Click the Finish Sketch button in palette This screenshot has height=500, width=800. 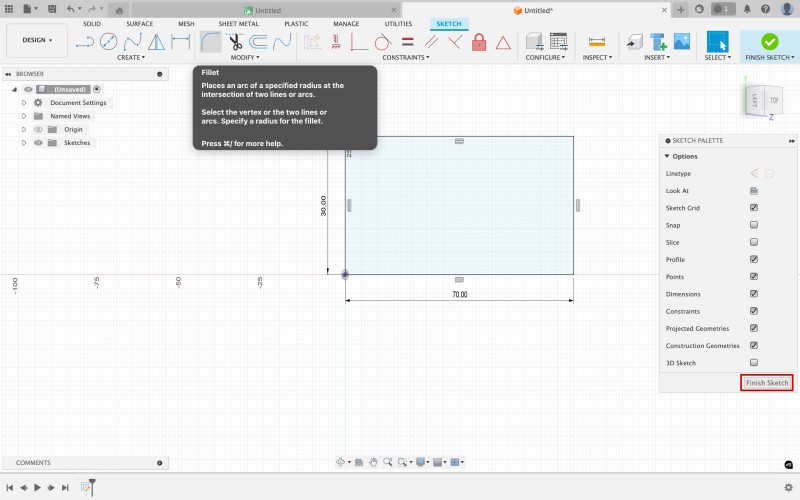[x=766, y=383]
